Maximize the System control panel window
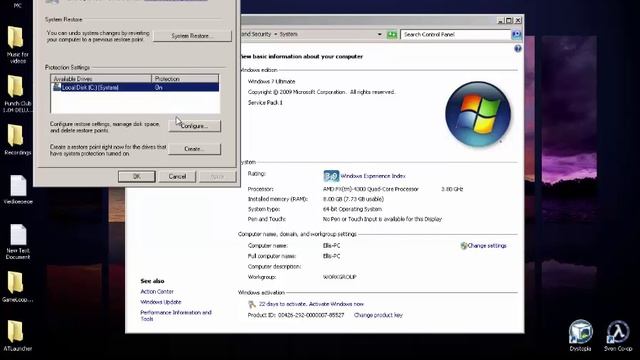 click(509, 20)
